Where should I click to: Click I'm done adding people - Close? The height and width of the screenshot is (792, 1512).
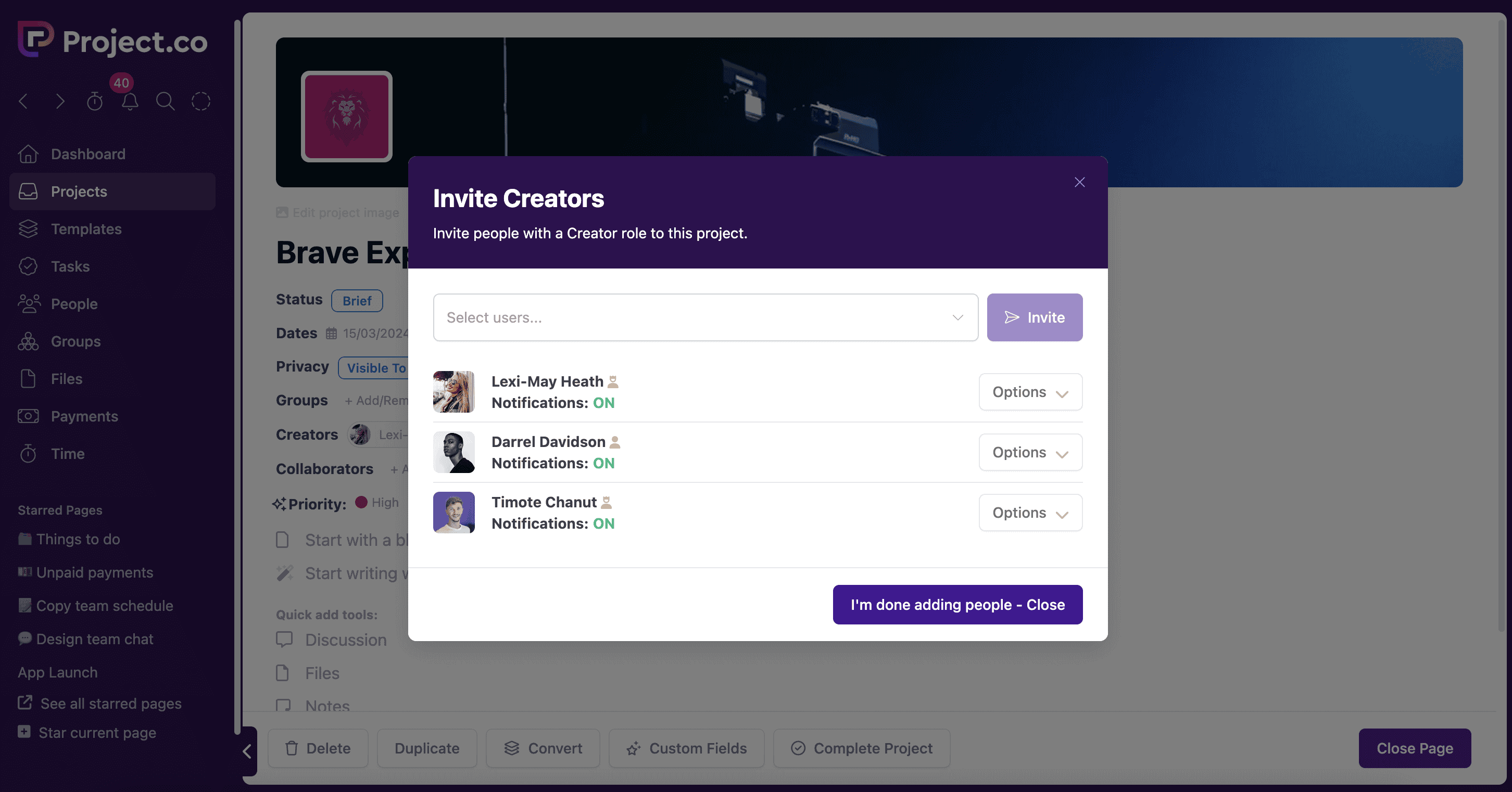957,605
